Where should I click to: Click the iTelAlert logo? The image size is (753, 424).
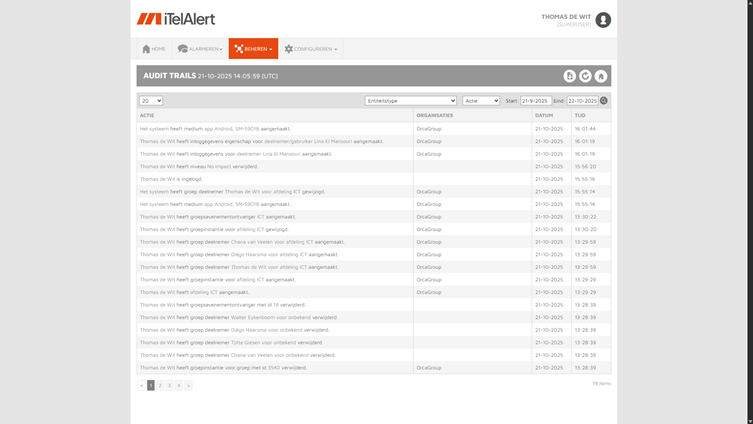click(x=176, y=19)
